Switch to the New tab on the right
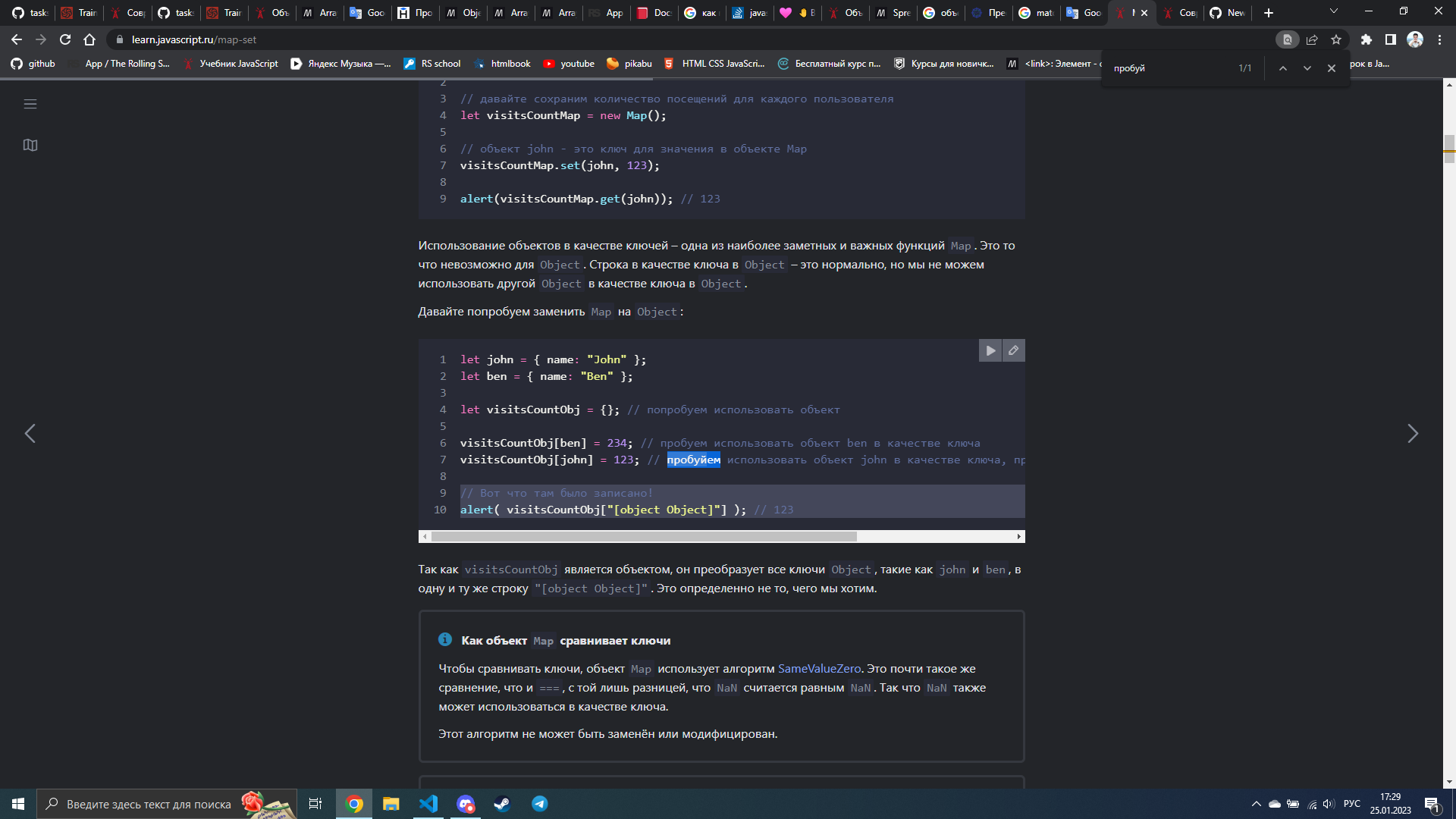Screen dimensions: 1456x819 click(x=1227, y=13)
